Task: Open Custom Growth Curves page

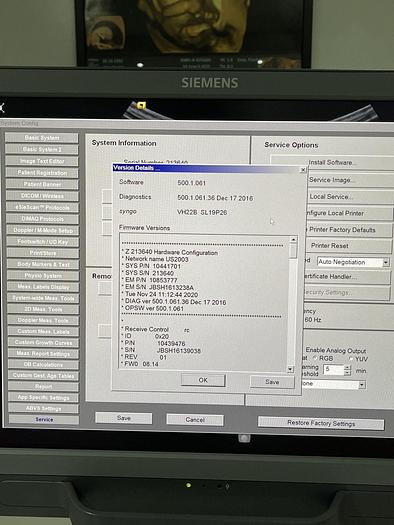Action: pos(44,343)
